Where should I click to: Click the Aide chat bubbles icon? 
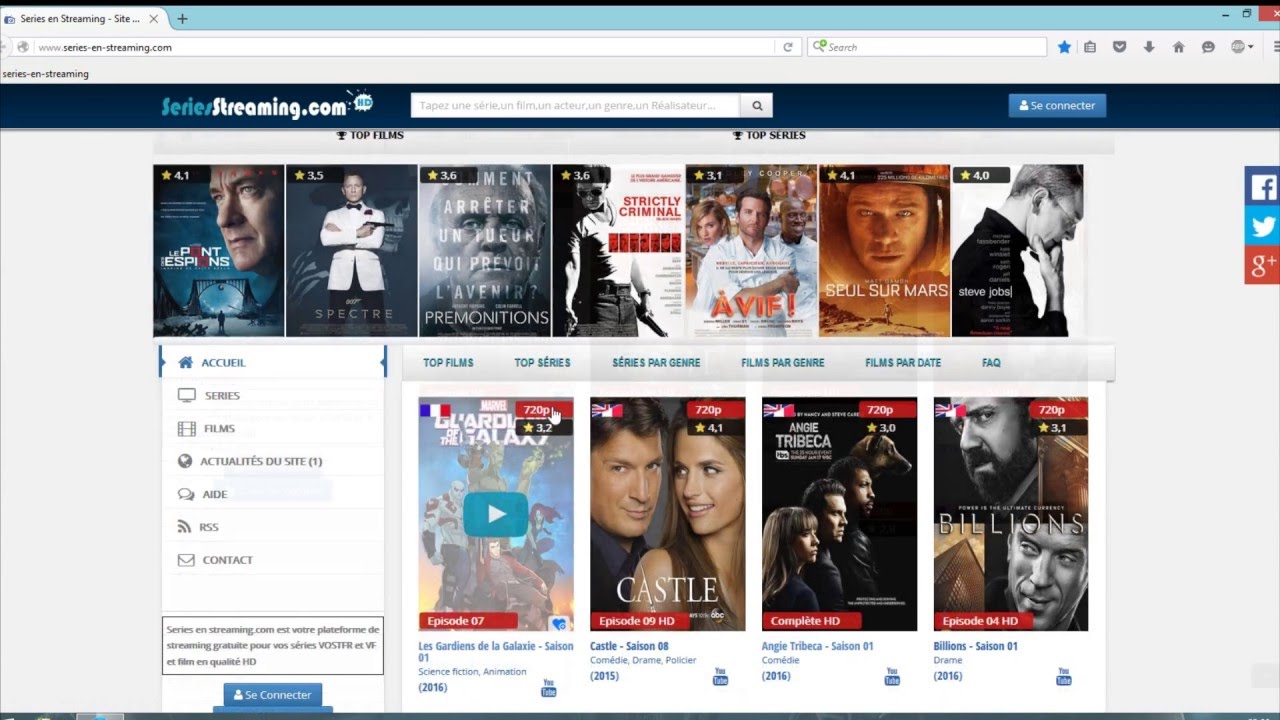(186, 494)
